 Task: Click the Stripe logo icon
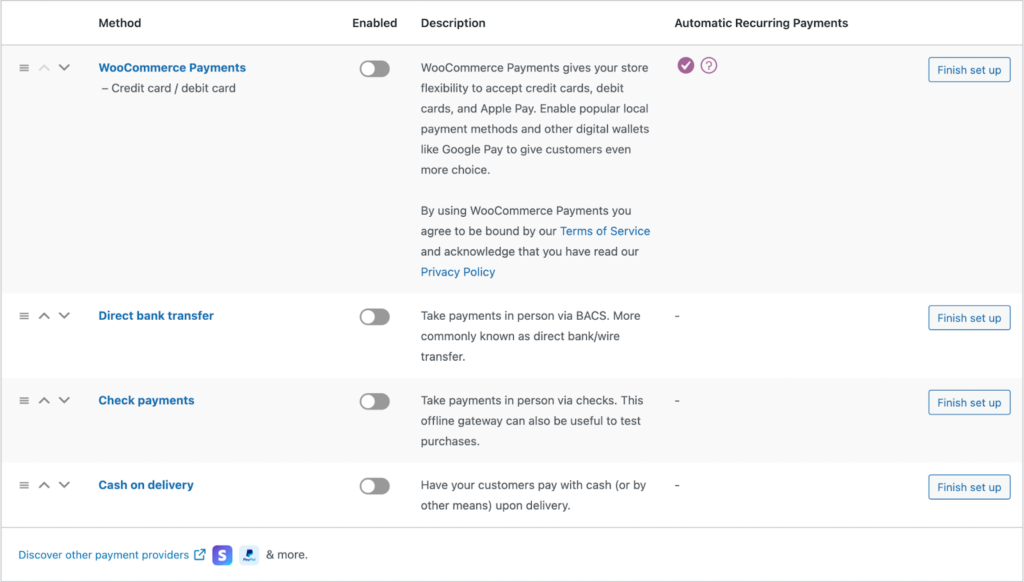coord(222,555)
